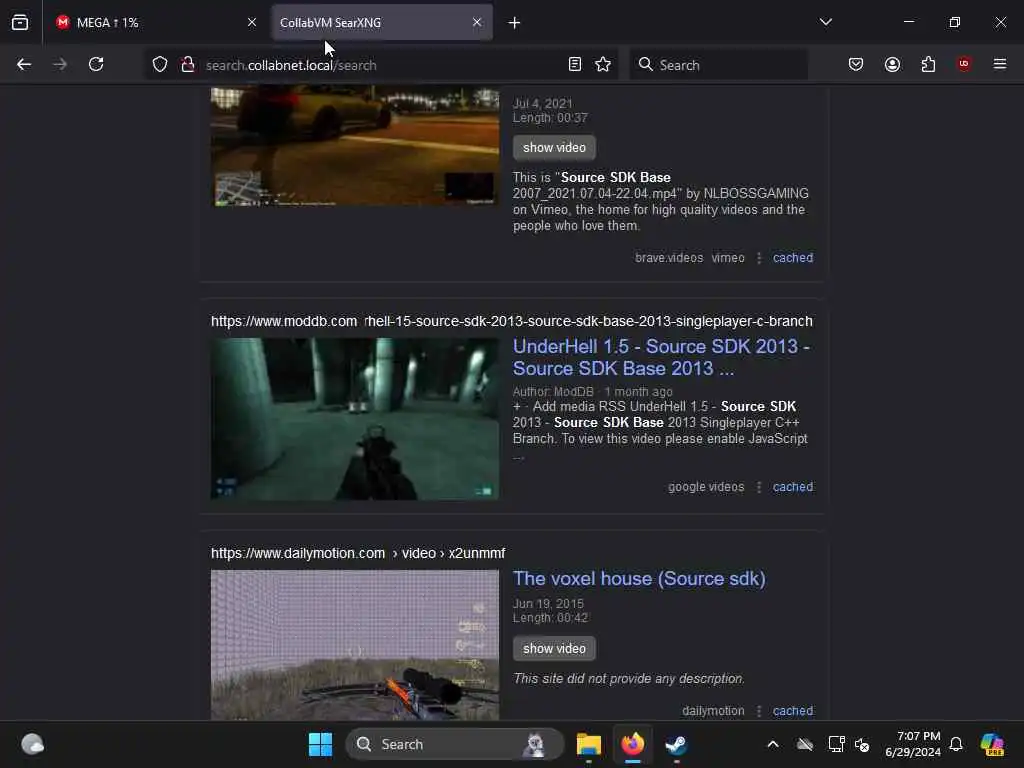Click the UnderHell video thumbnail

point(355,419)
